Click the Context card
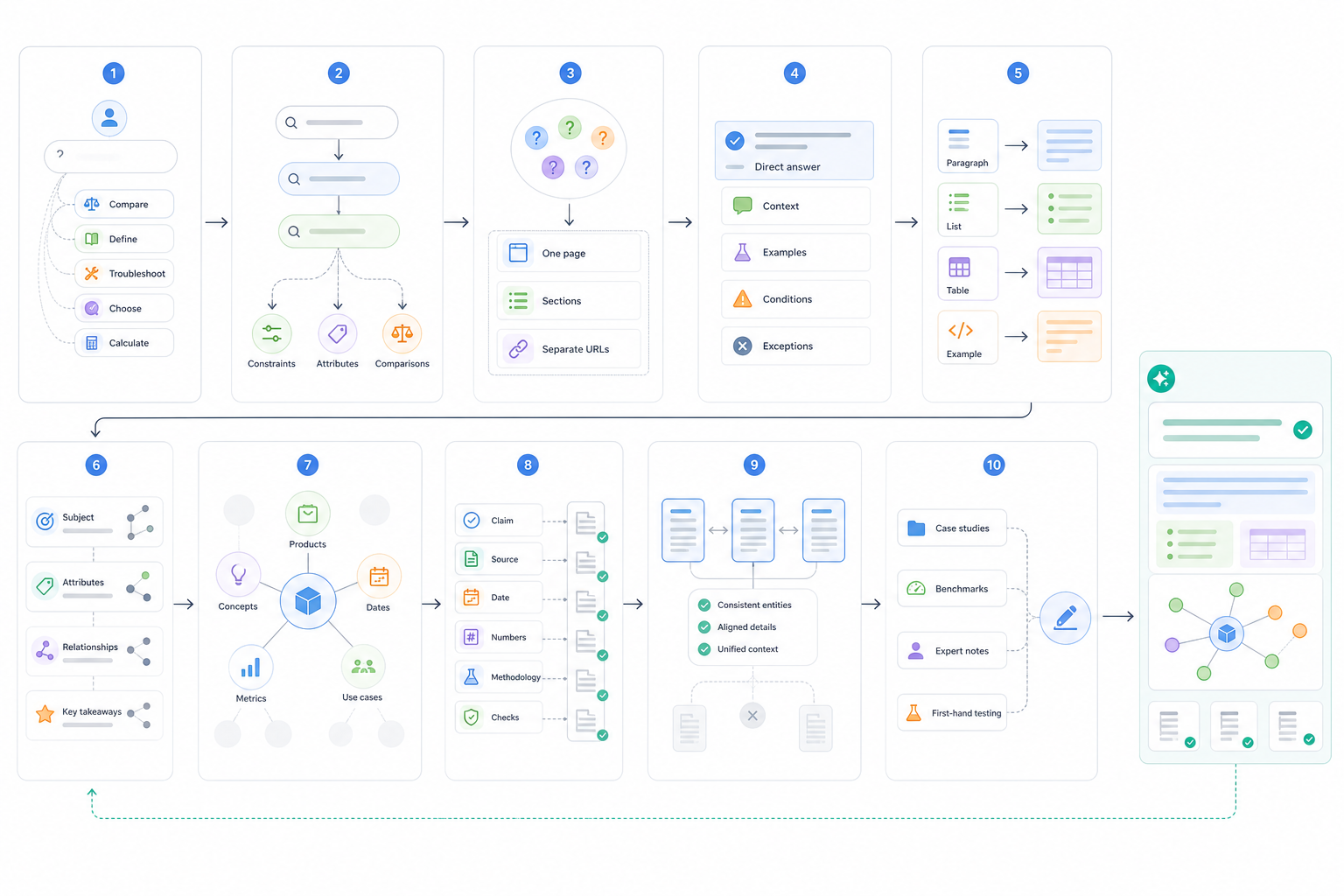This screenshot has height=896, width=1344. pos(796,206)
